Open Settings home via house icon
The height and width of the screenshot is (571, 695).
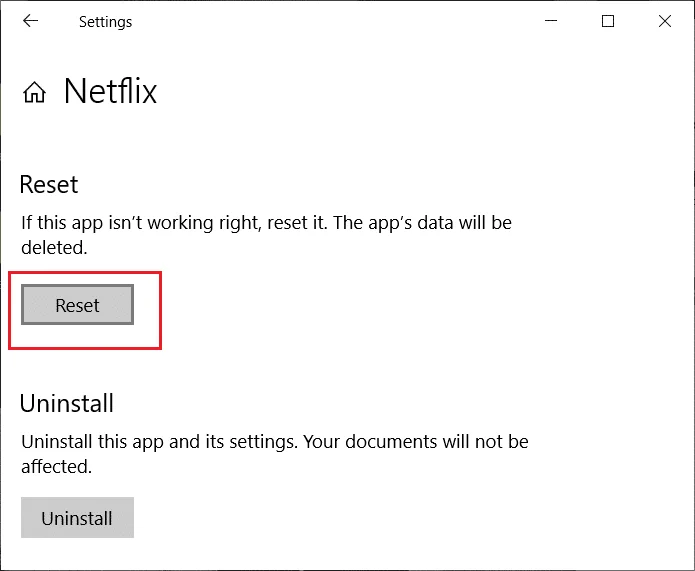(x=34, y=92)
